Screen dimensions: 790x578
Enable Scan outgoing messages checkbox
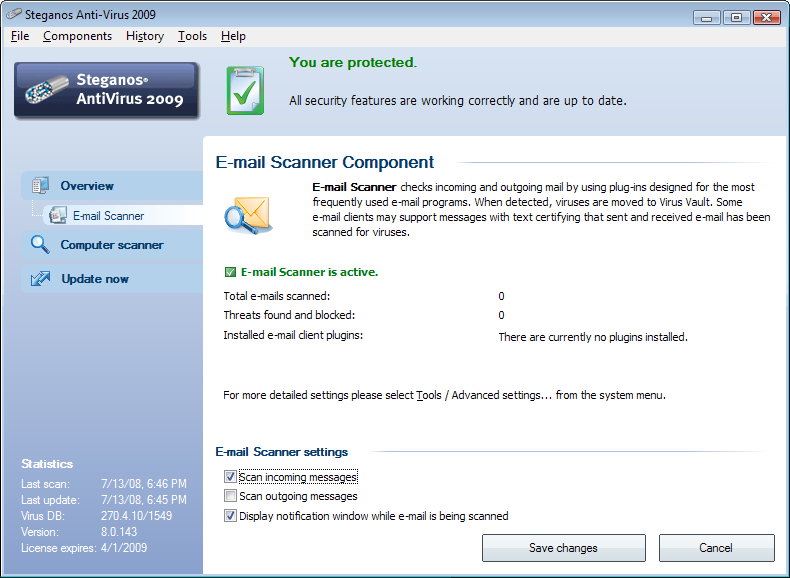pos(230,496)
